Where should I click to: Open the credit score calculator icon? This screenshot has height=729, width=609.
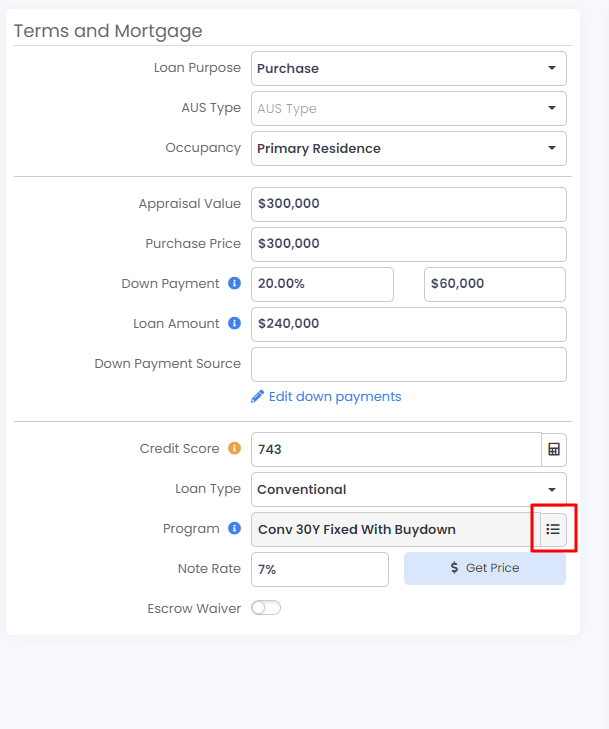coord(554,449)
